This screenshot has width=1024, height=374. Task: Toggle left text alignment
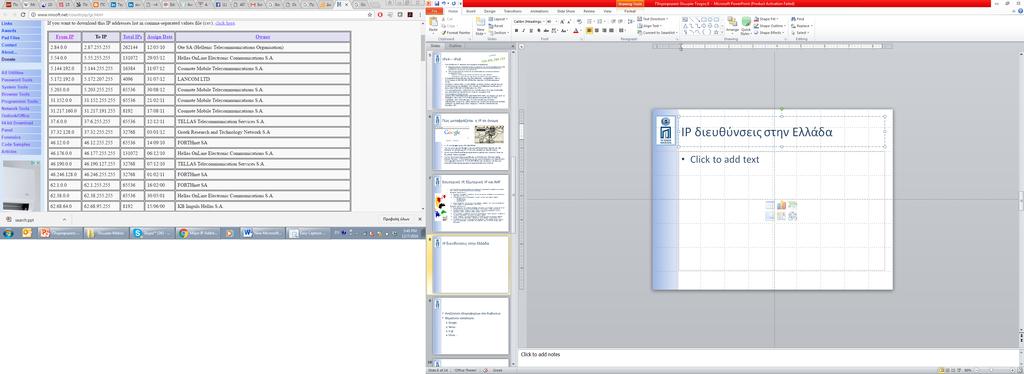590,31
